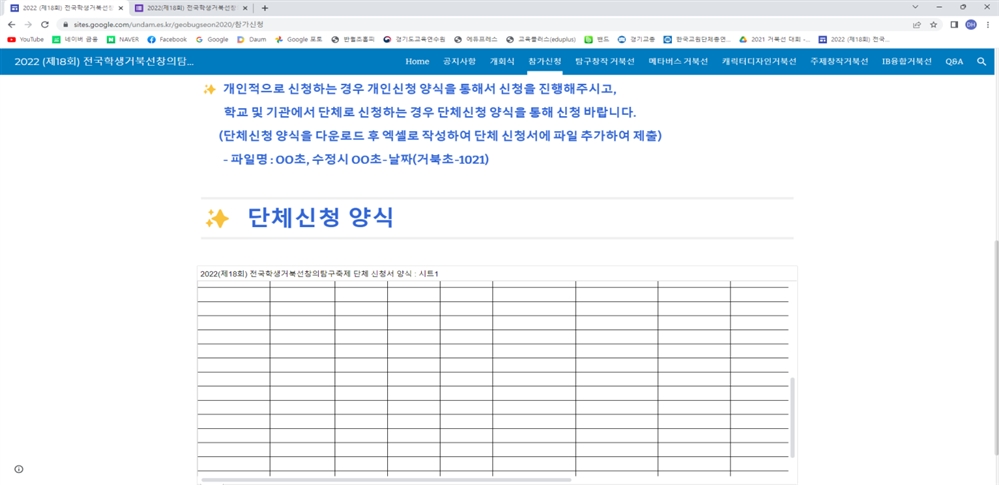Screen dimensions: 999x485
Task: Click the site title 2022 (제18회) 전국학생거북선창의탐
Action: (x=104, y=61)
